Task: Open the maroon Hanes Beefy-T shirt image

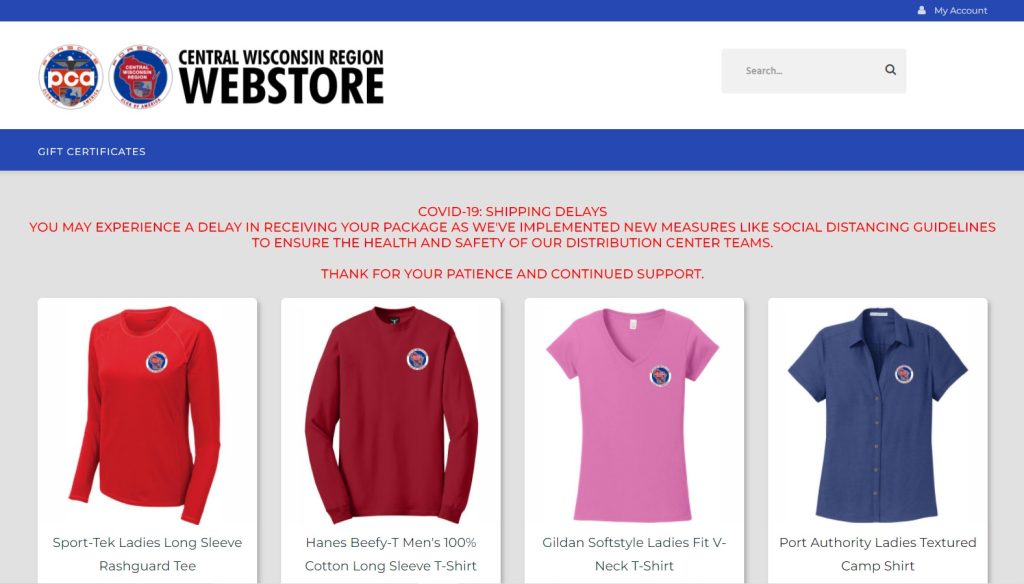Action: (391, 415)
